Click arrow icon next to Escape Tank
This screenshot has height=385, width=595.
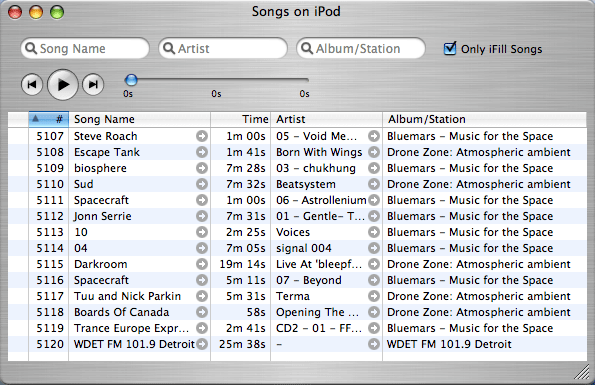click(x=202, y=152)
